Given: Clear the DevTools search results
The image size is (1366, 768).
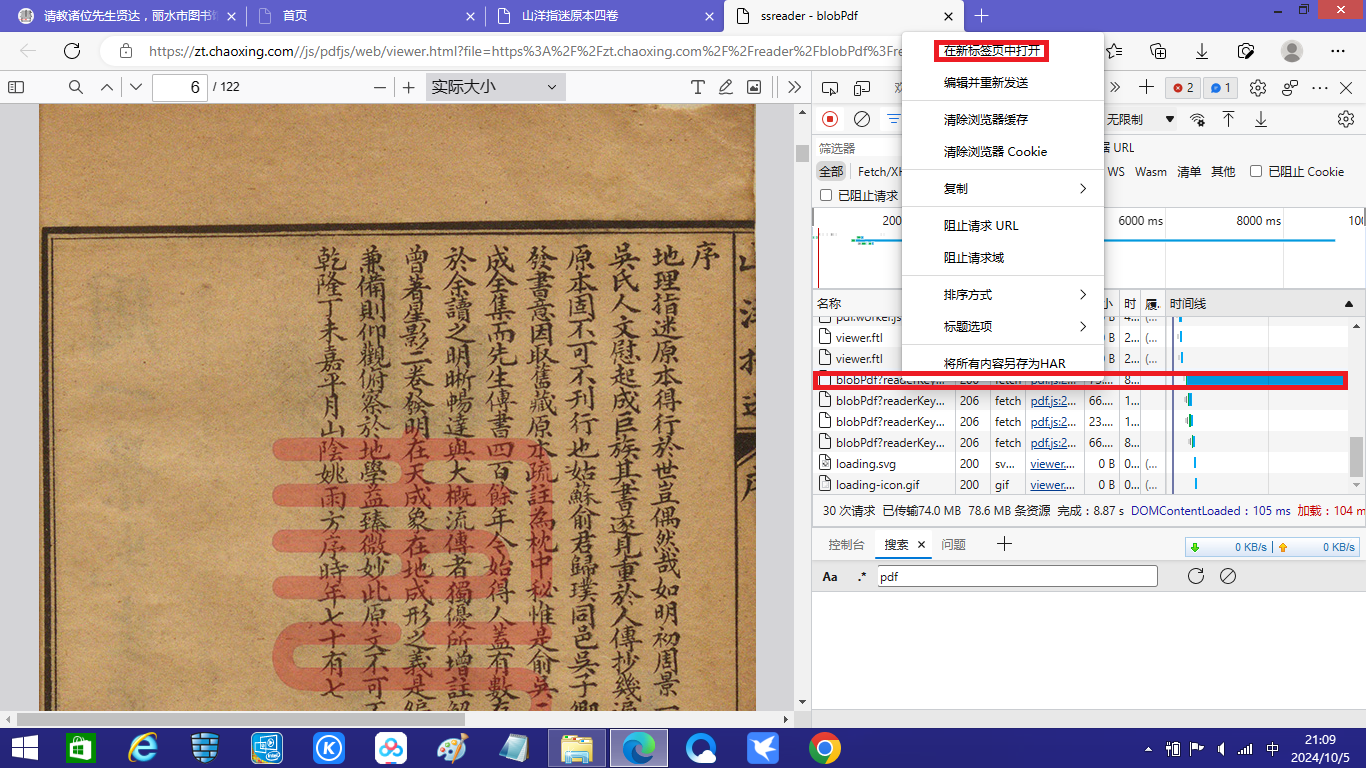Looking at the screenshot, I should point(1228,576).
